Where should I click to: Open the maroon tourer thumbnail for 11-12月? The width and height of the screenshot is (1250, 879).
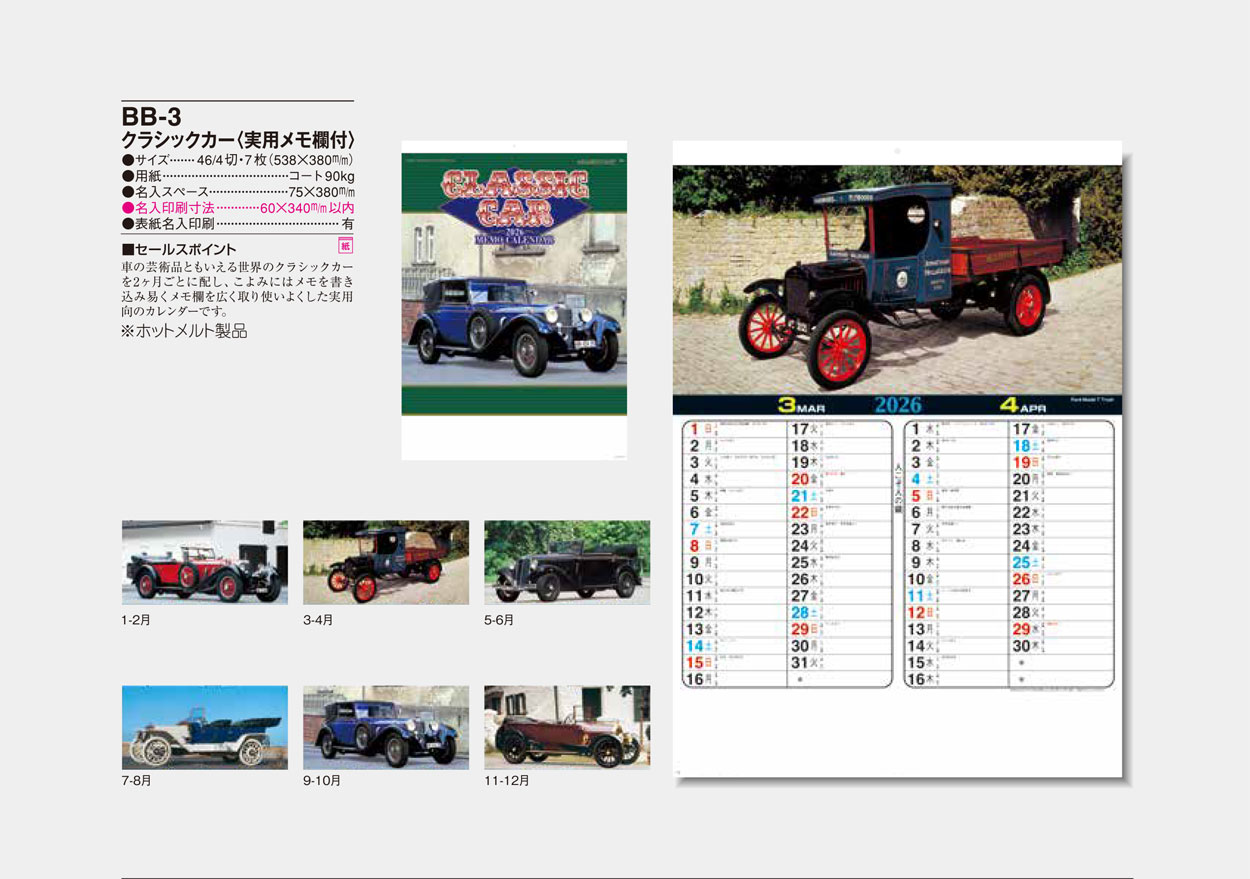(x=567, y=727)
